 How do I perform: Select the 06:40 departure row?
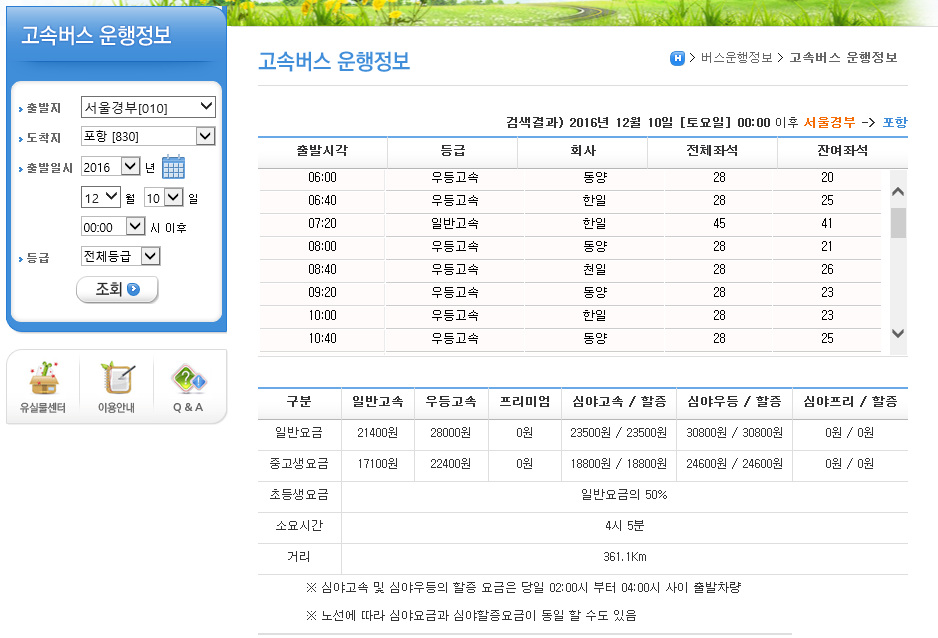(x=570, y=200)
